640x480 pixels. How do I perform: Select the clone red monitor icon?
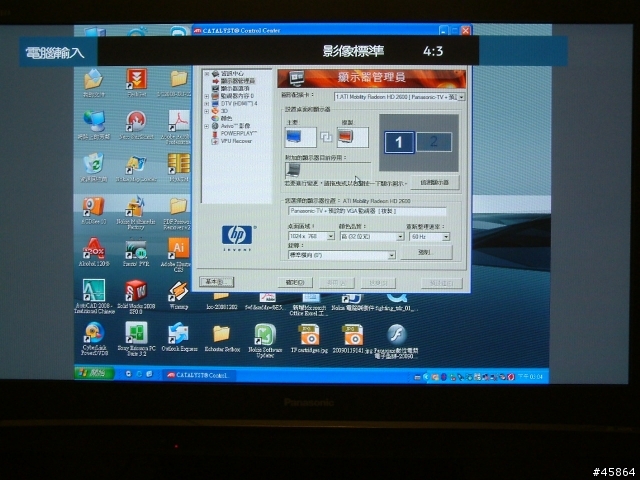(352, 137)
